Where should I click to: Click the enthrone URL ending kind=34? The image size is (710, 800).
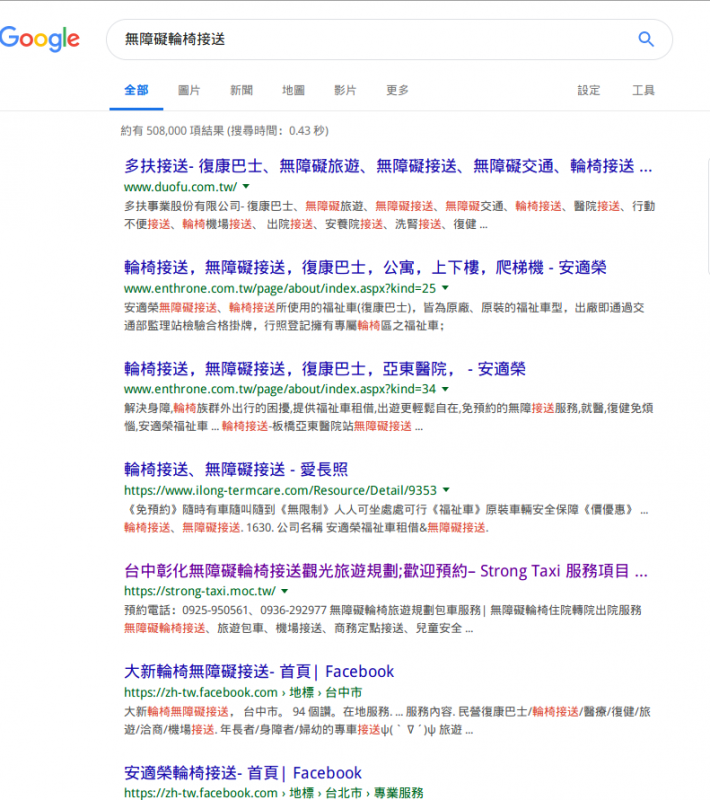(x=280, y=389)
